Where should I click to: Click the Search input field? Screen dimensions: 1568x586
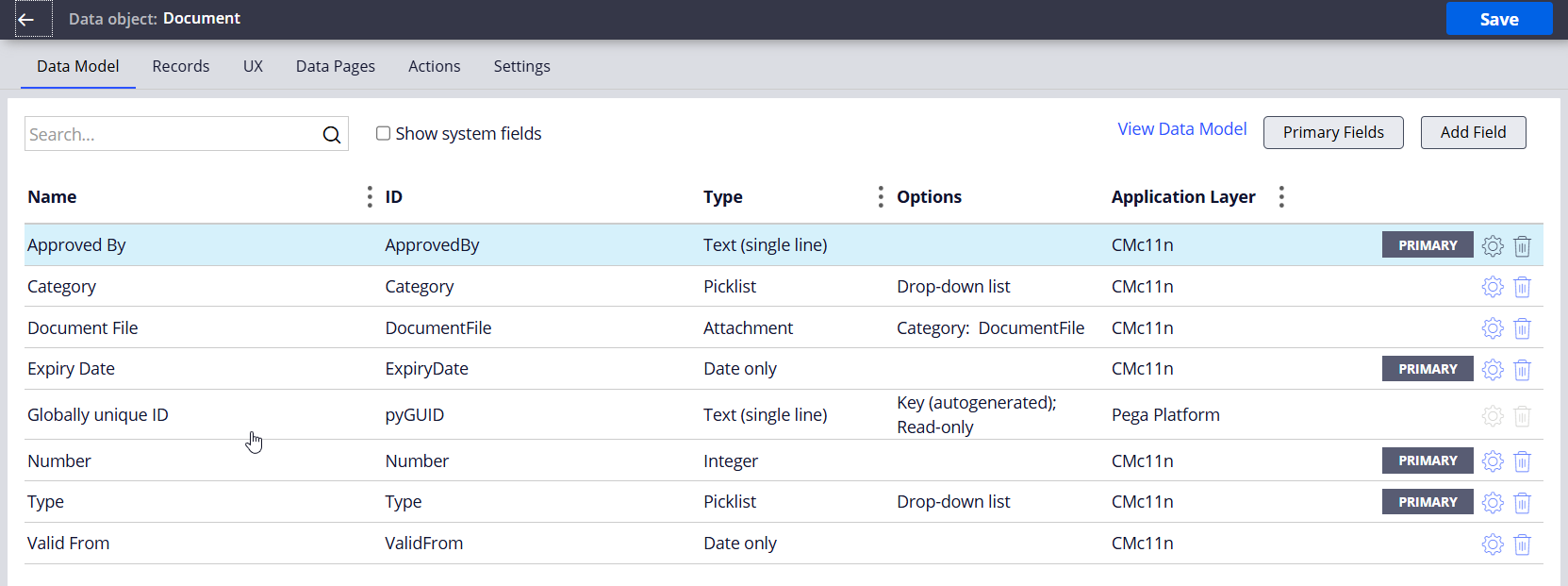pyautogui.click(x=170, y=135)
